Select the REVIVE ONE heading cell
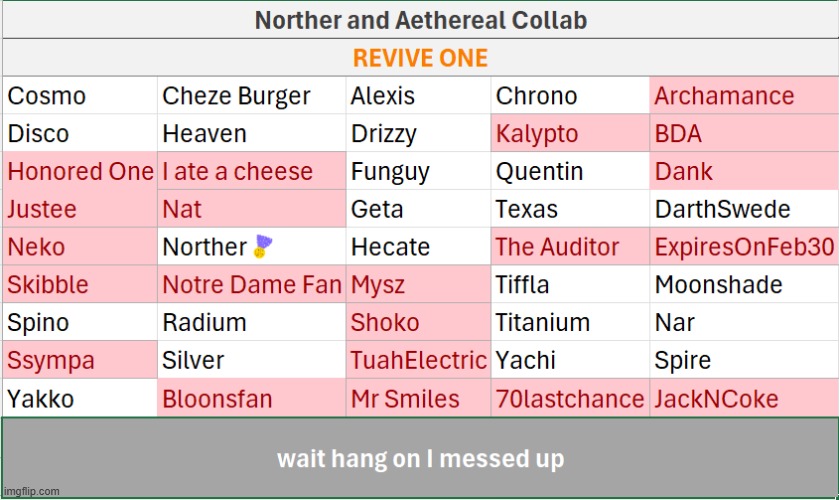 click(x=420, y=57)
